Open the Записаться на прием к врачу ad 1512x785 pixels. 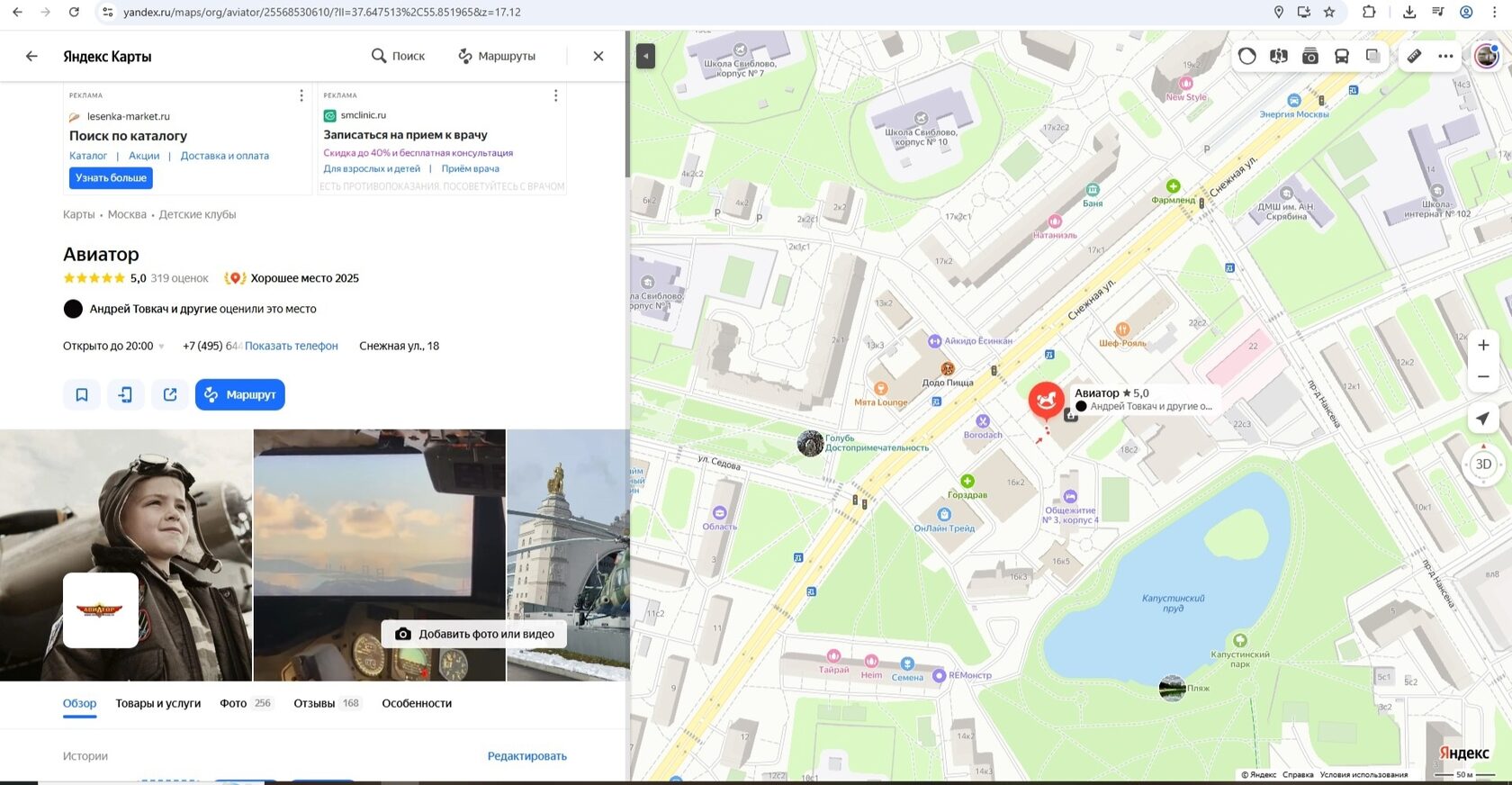pyautogui.click(x=406, y=135)
